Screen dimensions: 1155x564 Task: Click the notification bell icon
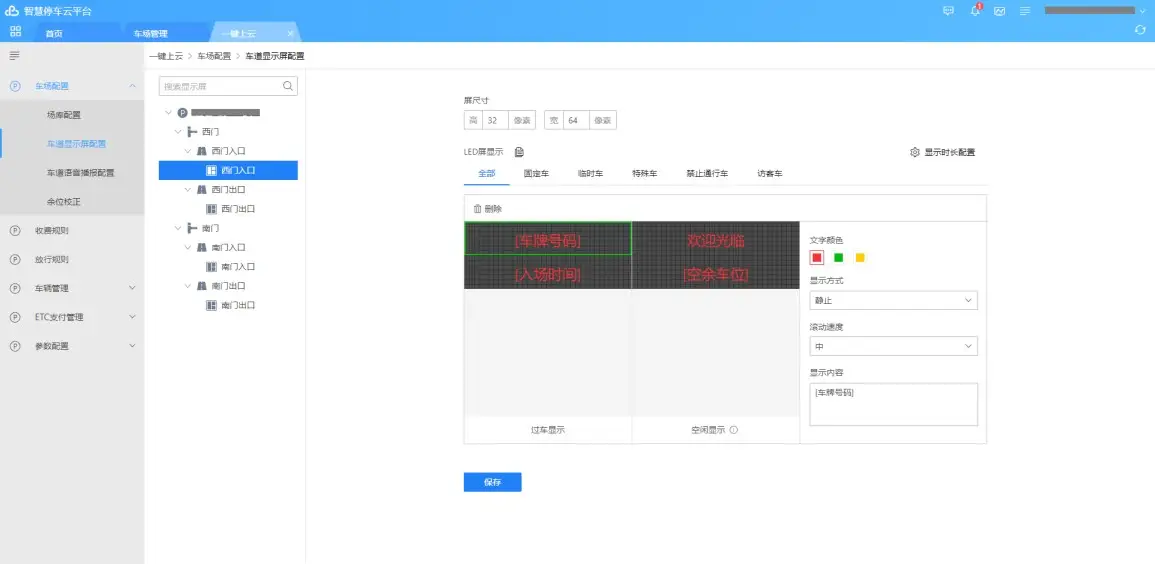click(x=975, y=11)
